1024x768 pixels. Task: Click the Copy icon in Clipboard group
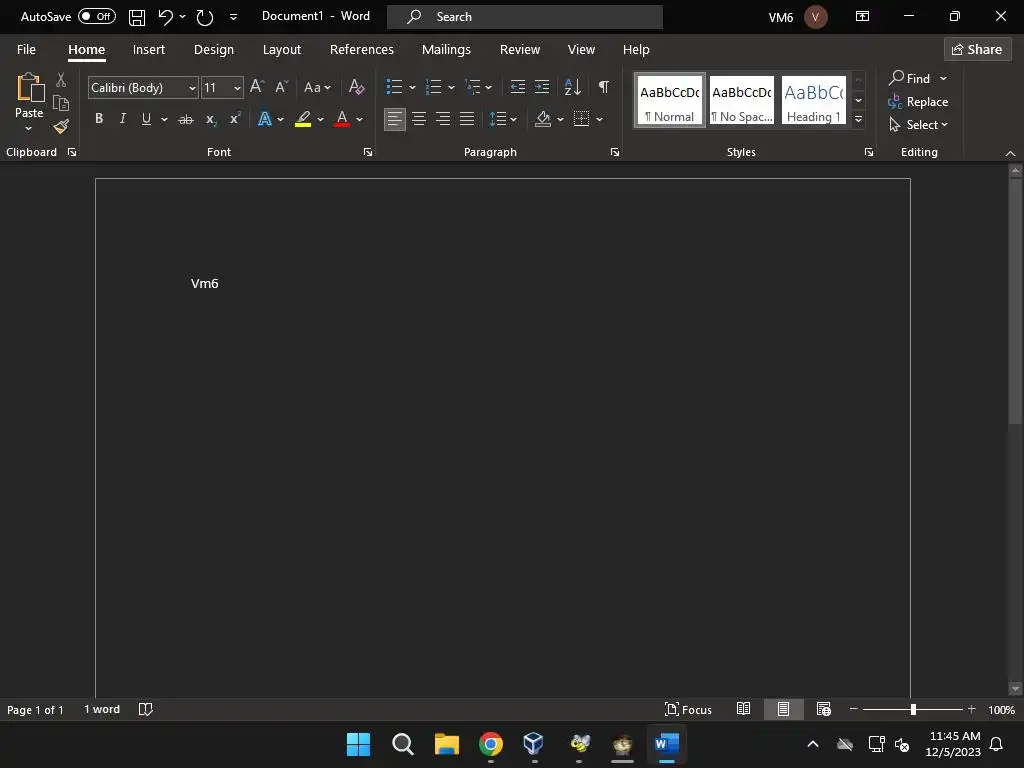61,103
